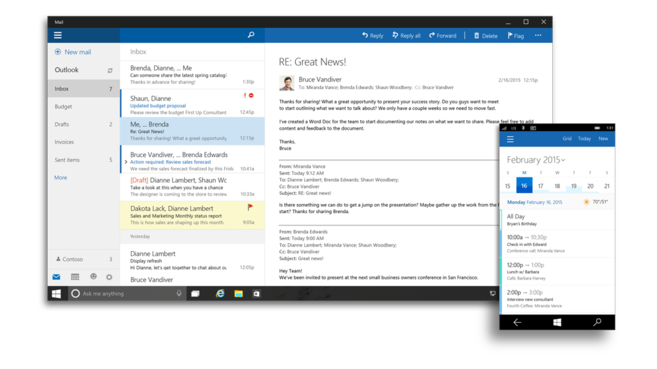Open the hamburger menu in Mail
The image size is (657, 369).
tap(58, 35)
